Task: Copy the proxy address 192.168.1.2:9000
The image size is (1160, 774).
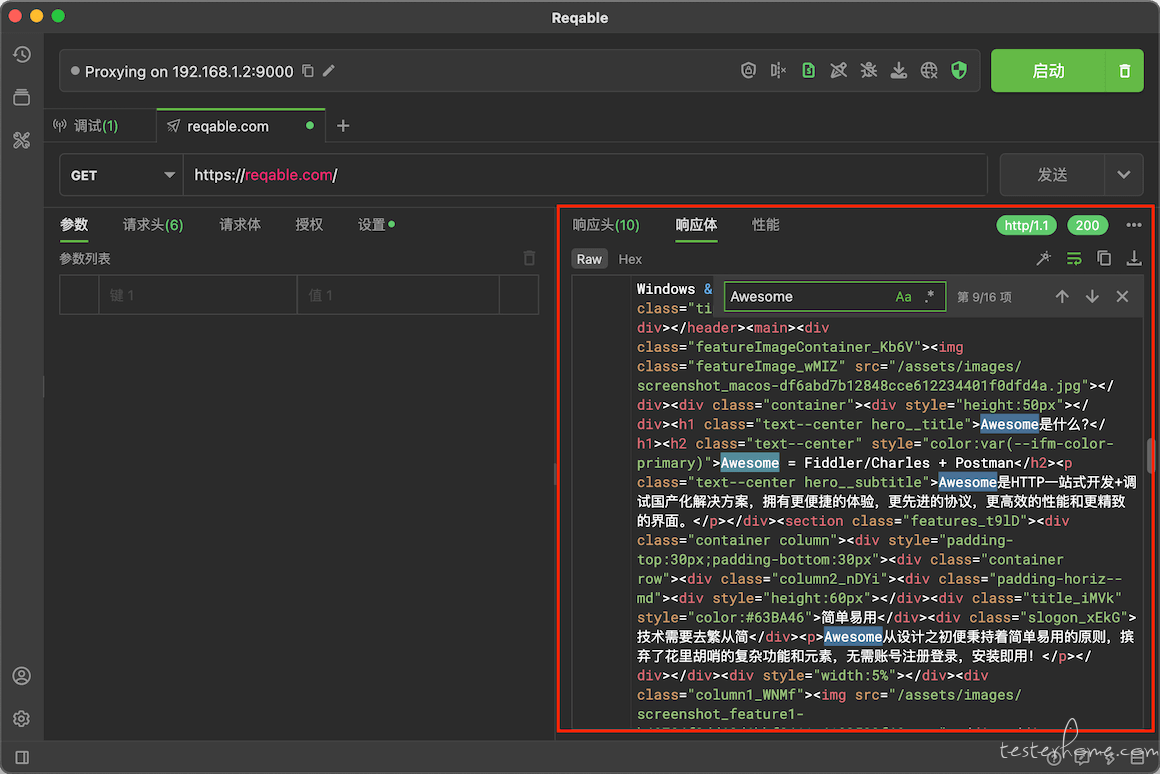Action: 308,71
